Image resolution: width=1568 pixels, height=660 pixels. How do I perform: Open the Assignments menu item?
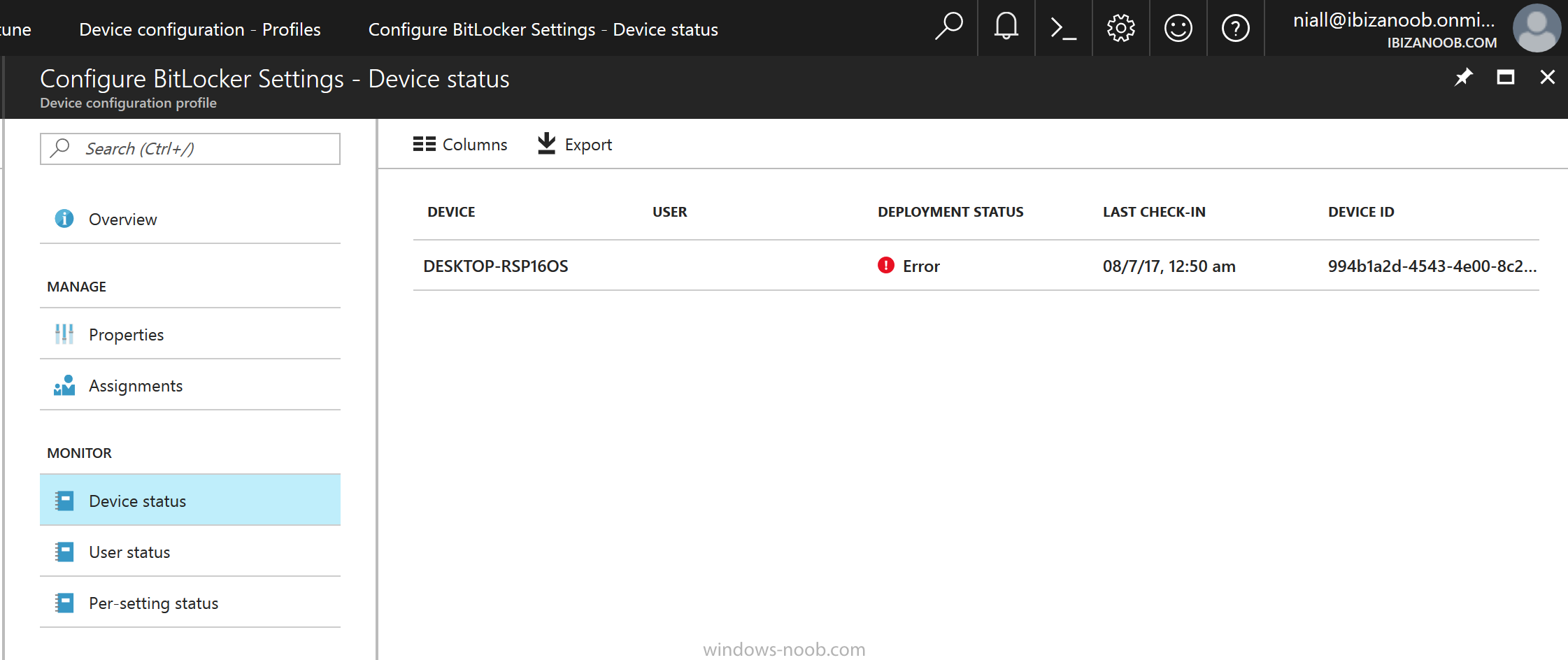click(x=190, y=385)
